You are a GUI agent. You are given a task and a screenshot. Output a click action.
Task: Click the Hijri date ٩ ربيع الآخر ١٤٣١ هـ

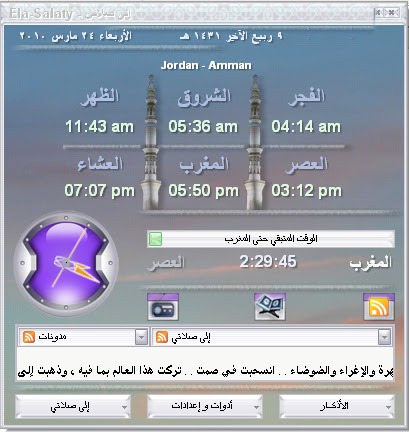click(231, 36)
